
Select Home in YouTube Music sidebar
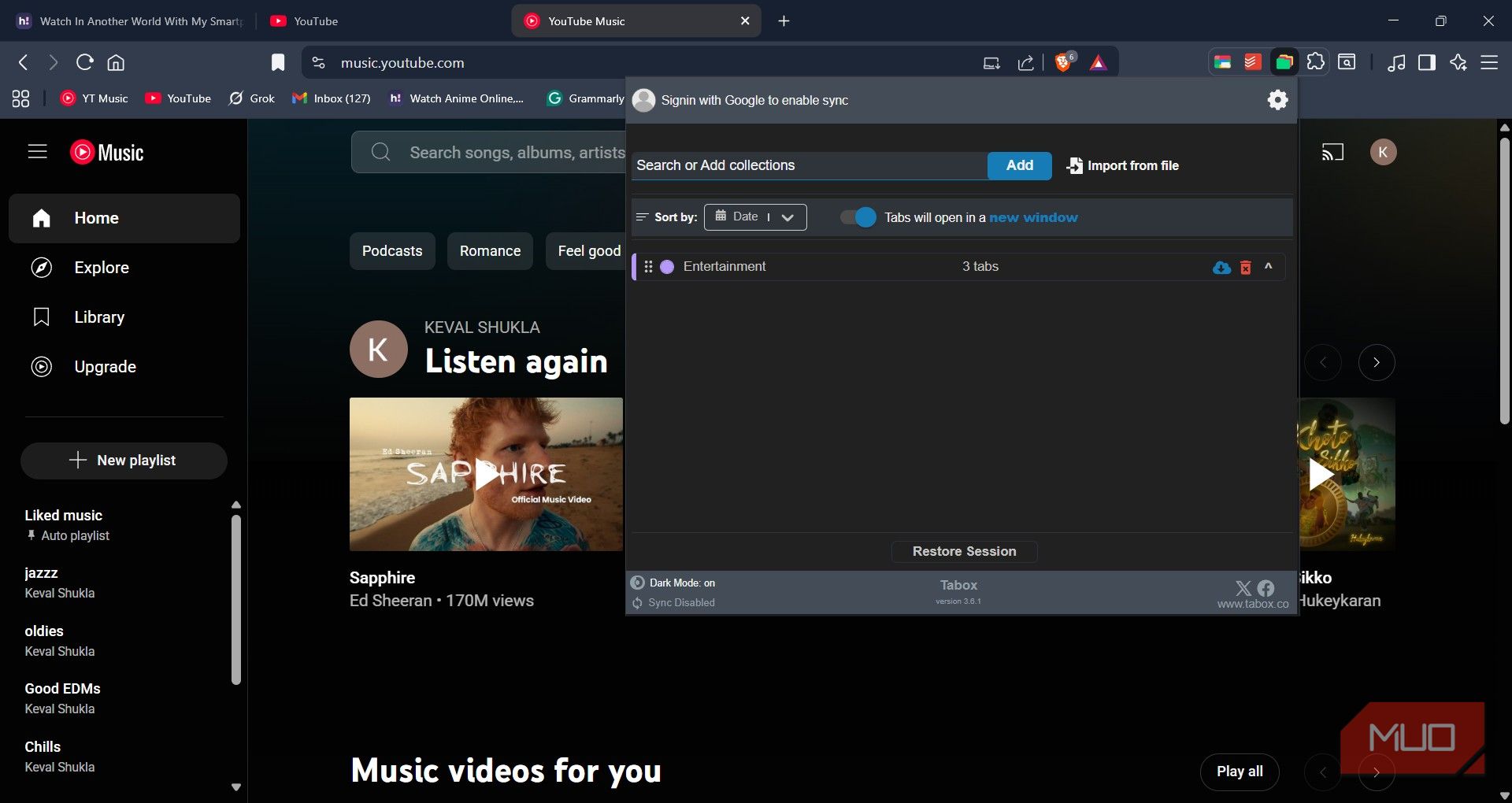click(x=124, y=218)
